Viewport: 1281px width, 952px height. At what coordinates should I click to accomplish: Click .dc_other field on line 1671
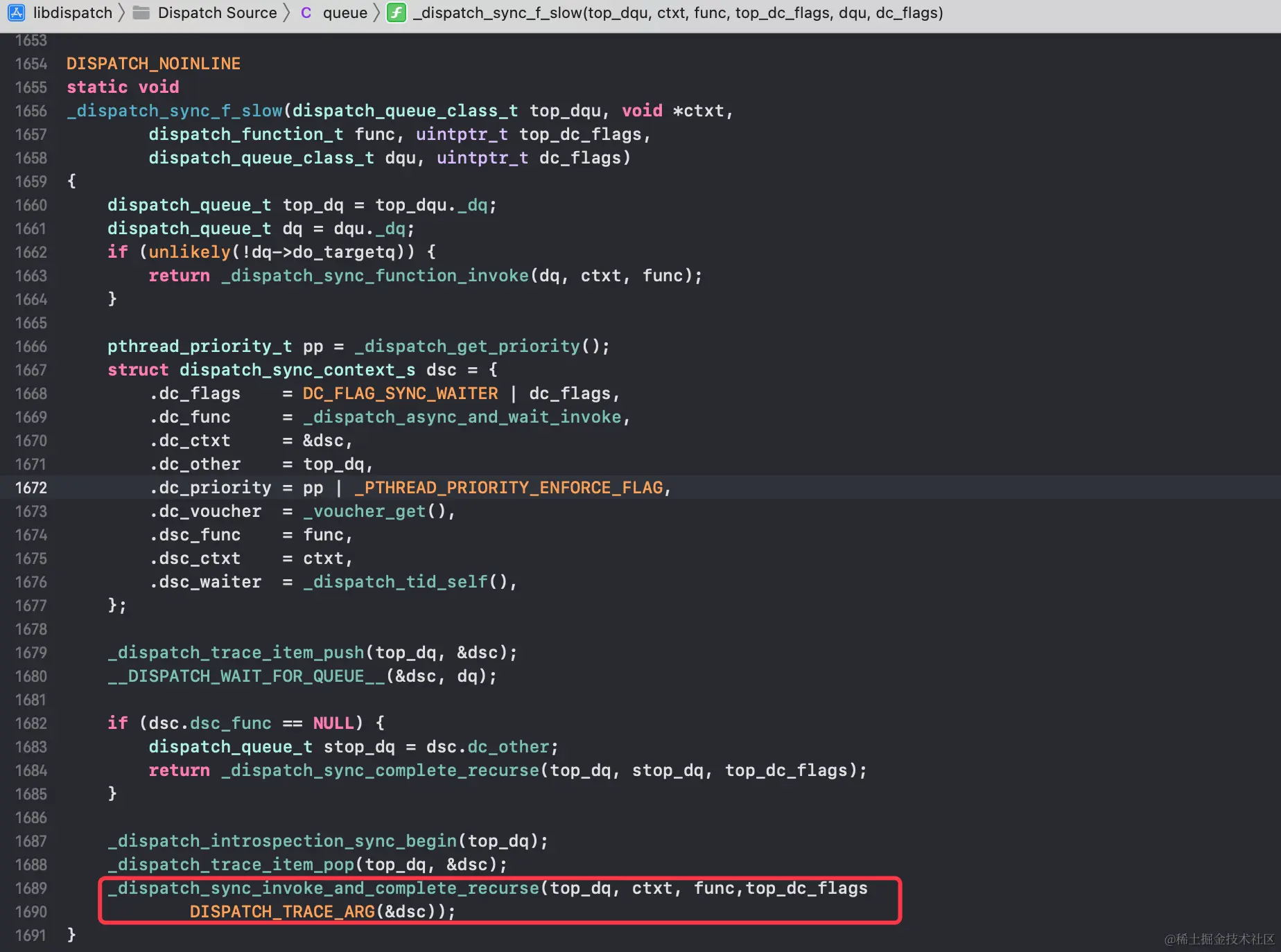coord(195,464)
